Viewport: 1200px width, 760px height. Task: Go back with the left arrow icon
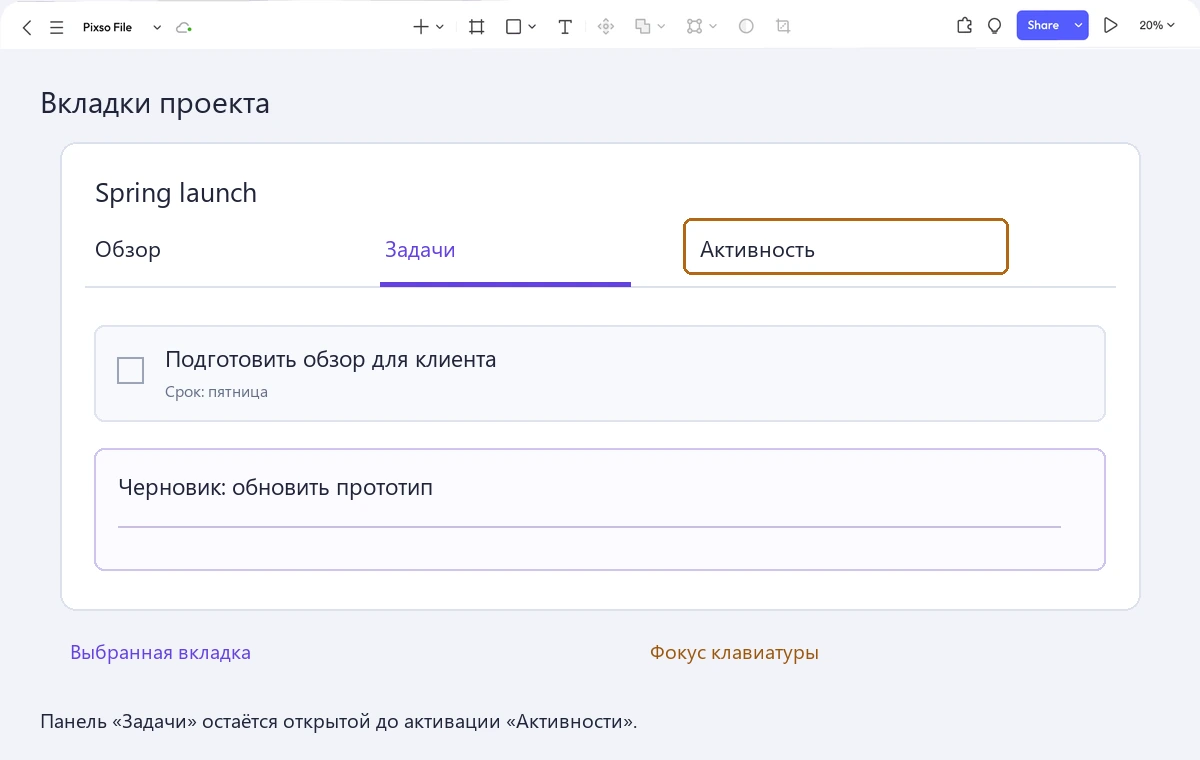(27, 27)
